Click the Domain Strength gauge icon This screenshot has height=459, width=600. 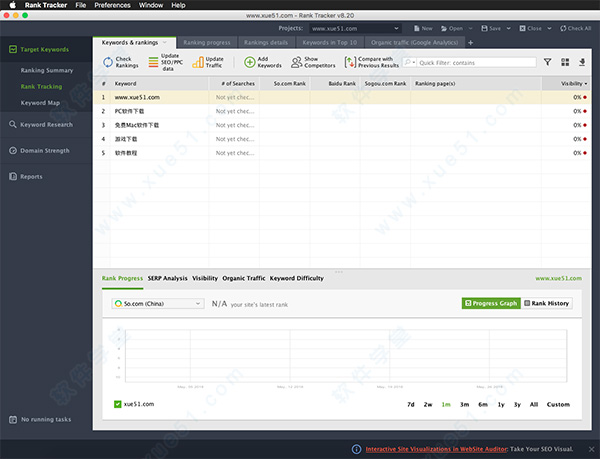click(x=13, y=150)
